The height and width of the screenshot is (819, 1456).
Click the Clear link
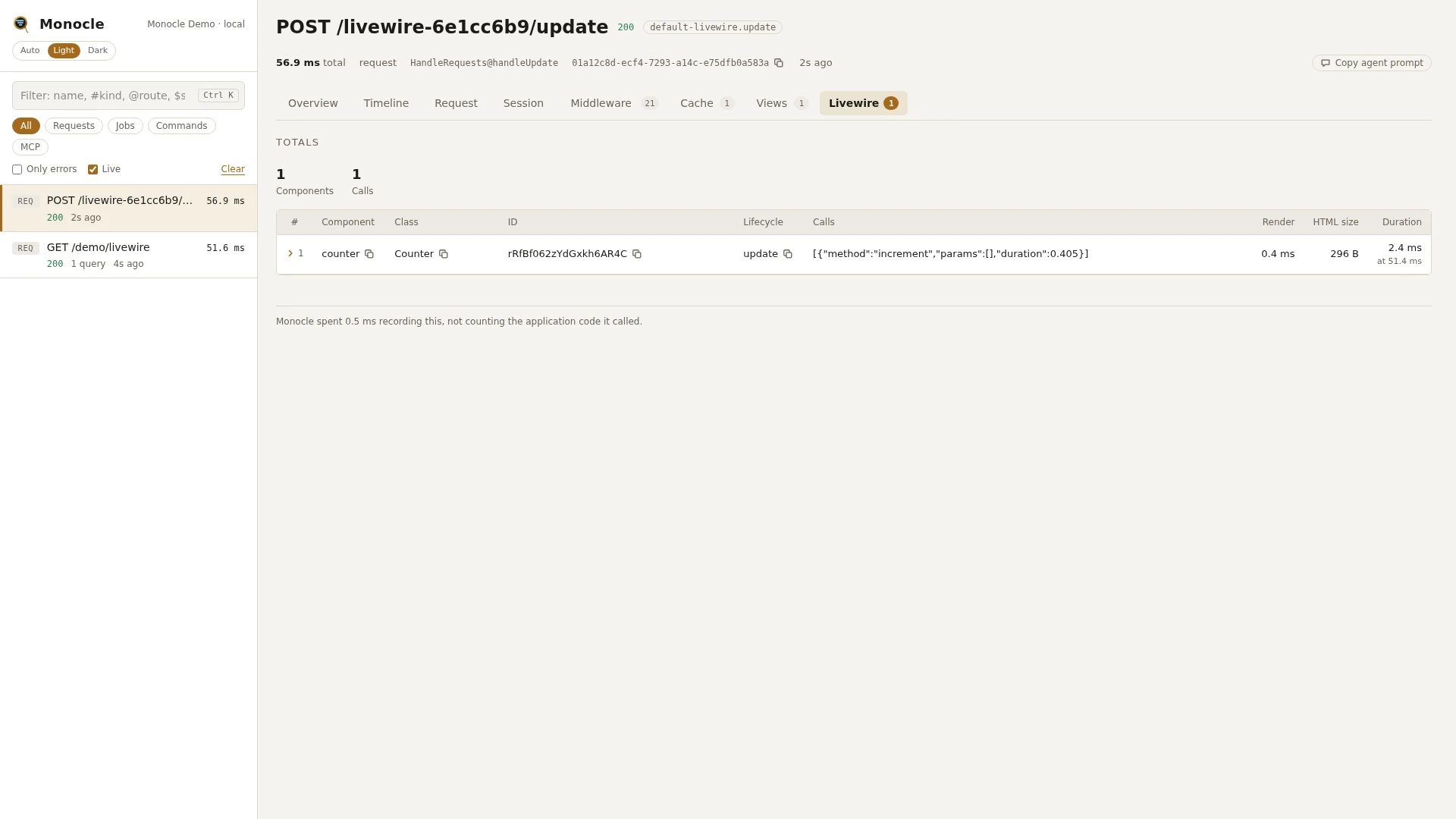pyautogui.click(x=233, y=170)
